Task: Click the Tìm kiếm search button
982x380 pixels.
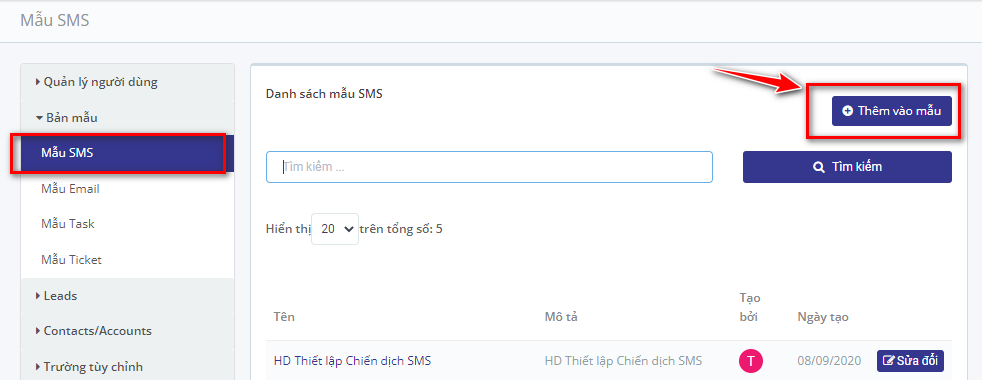Action: [847, 167]
